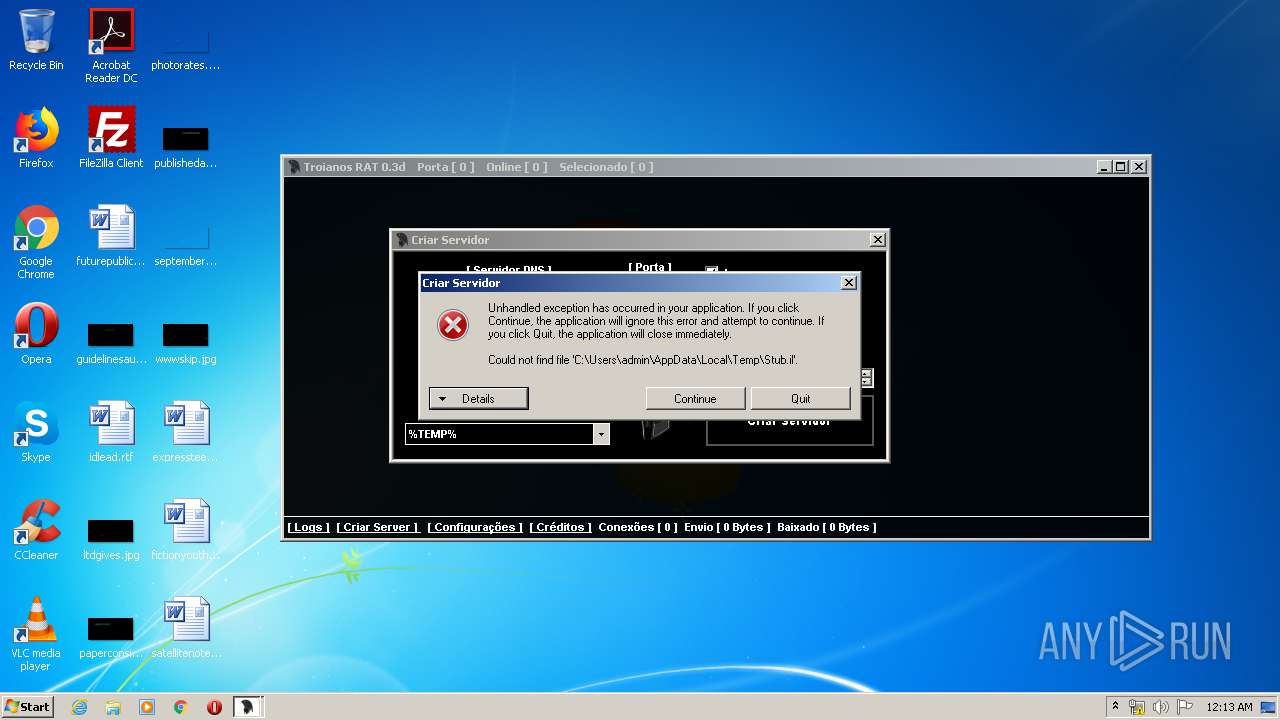The height and width of the screenshot is (720, 1280).
Task: Select the paperconsi desktop file
Action: [111, 636]
